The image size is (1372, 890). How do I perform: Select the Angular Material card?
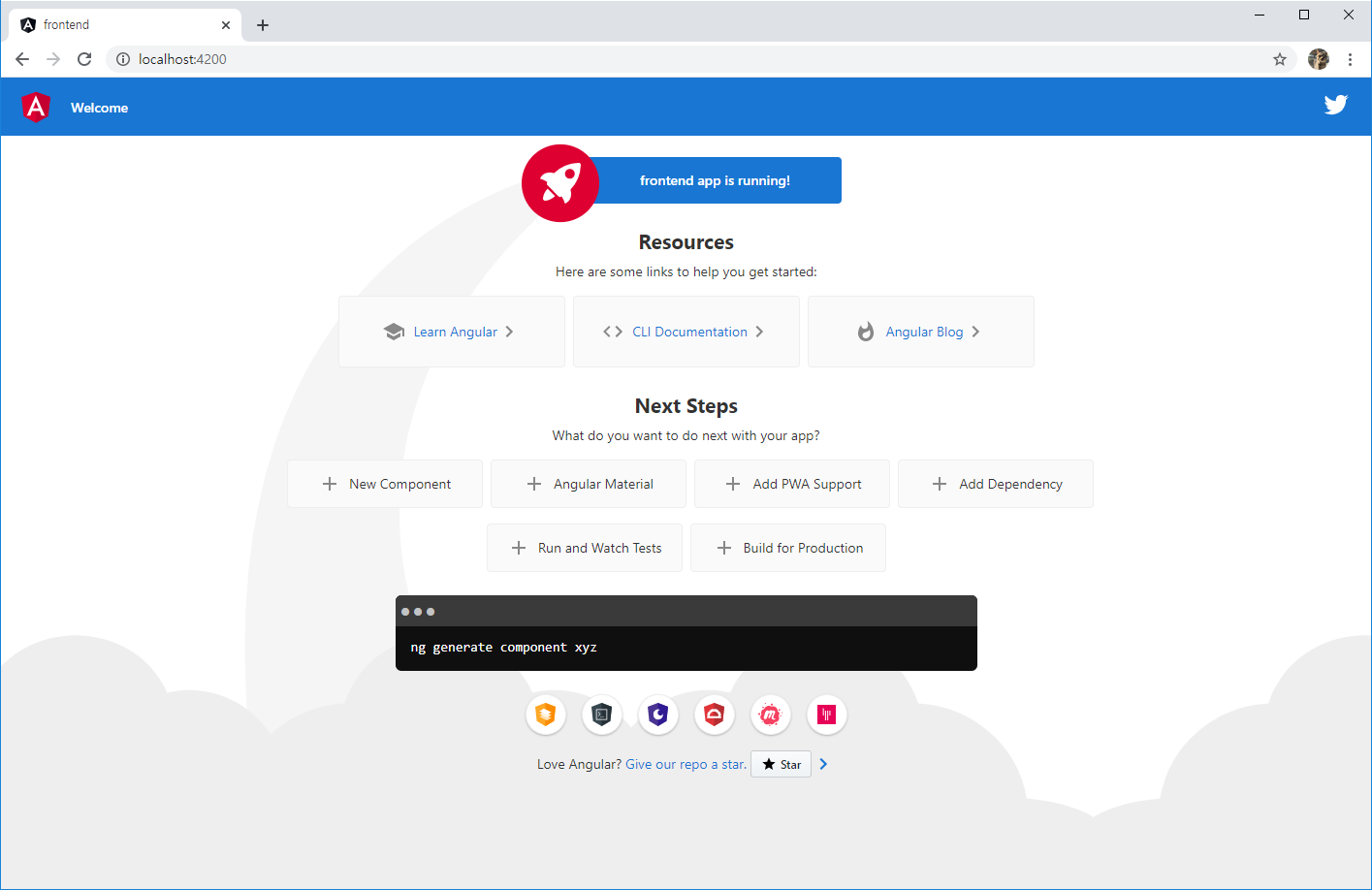(589, 484)
